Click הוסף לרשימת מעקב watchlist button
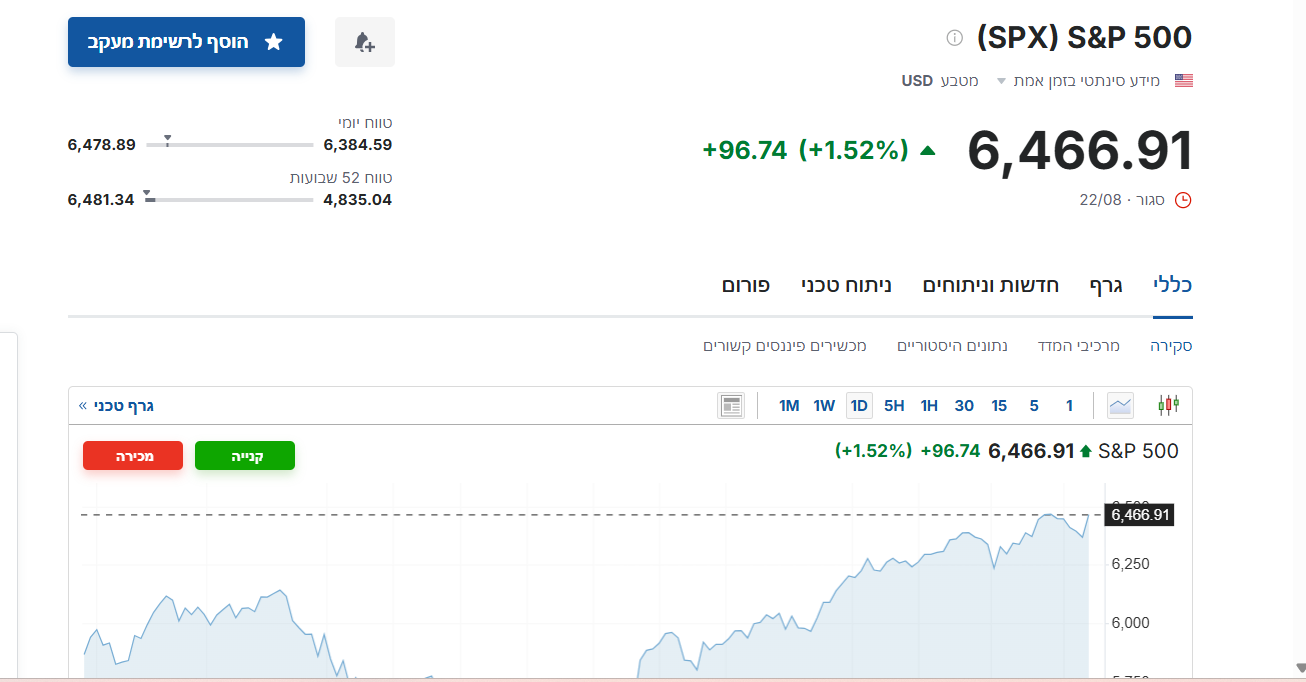The width and height of the screenshot is (1306, 682). 186,42
